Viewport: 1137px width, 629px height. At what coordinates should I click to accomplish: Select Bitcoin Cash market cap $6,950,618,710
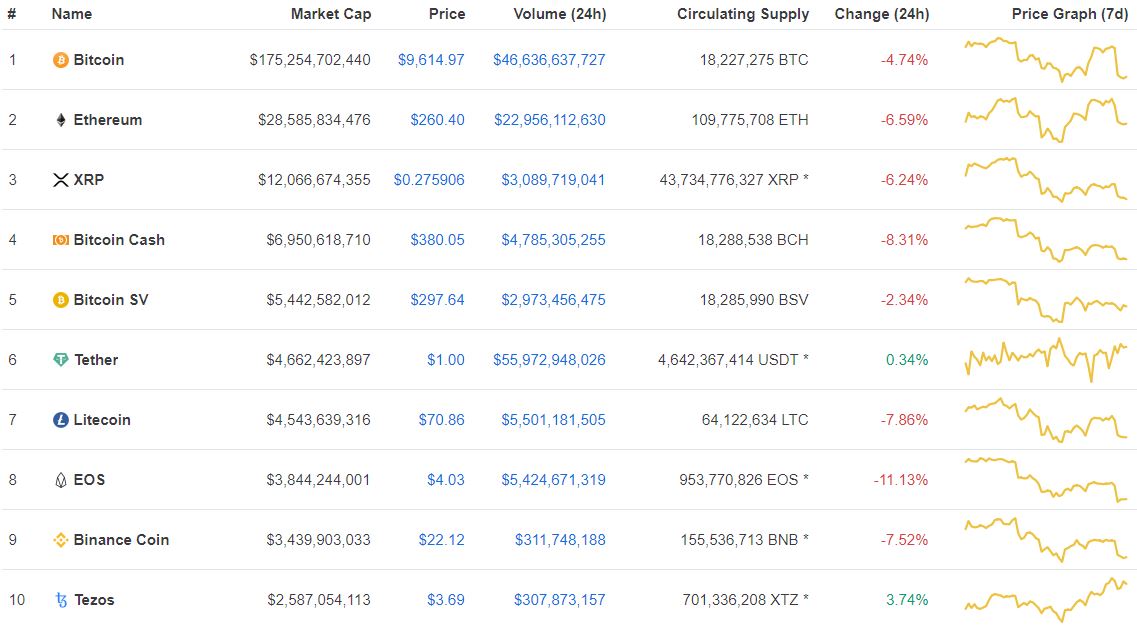pos(318,239)
